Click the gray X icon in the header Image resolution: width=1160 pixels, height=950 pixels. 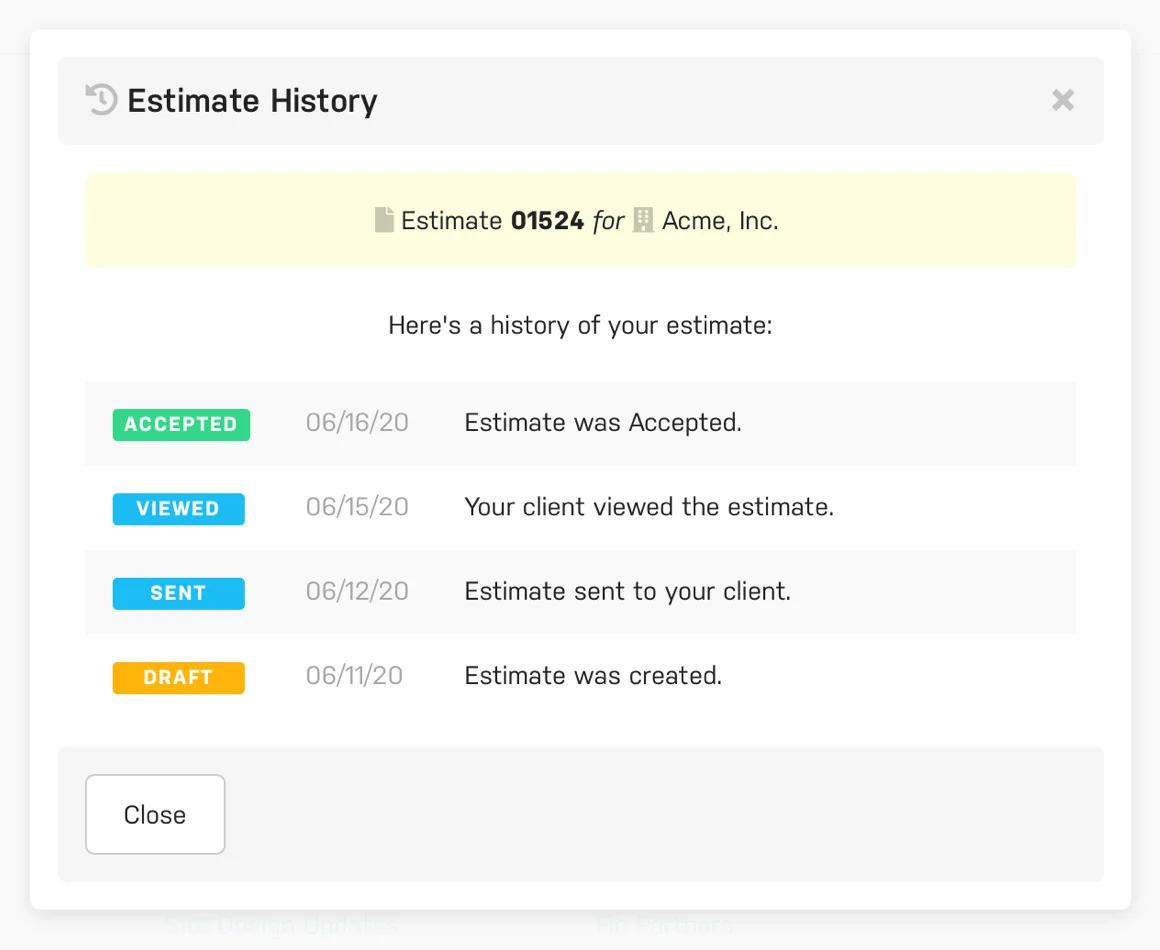(1062, 100)
